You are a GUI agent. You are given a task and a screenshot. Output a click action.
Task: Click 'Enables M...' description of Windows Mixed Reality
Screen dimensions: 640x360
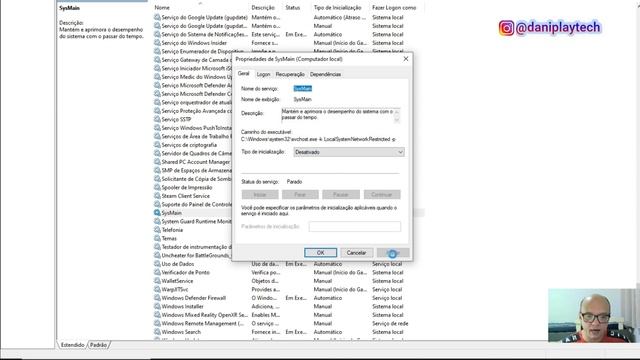click(x=266, y=315)
